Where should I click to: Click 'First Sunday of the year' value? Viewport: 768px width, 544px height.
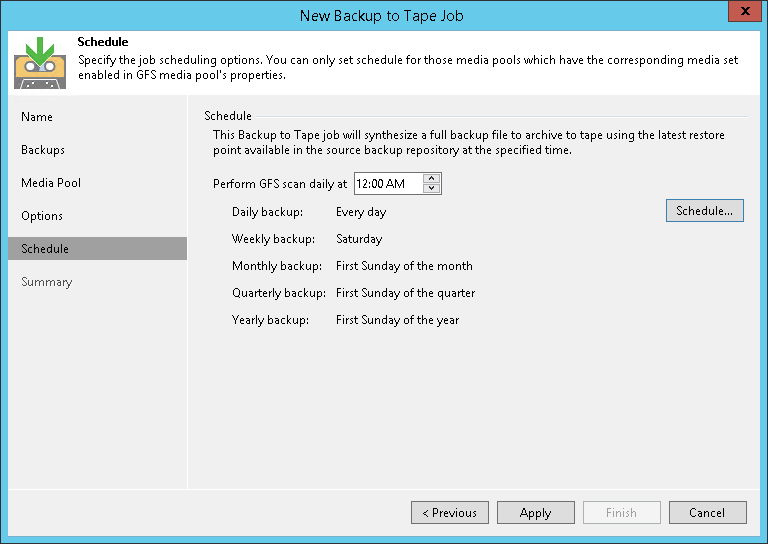[397, 320]
